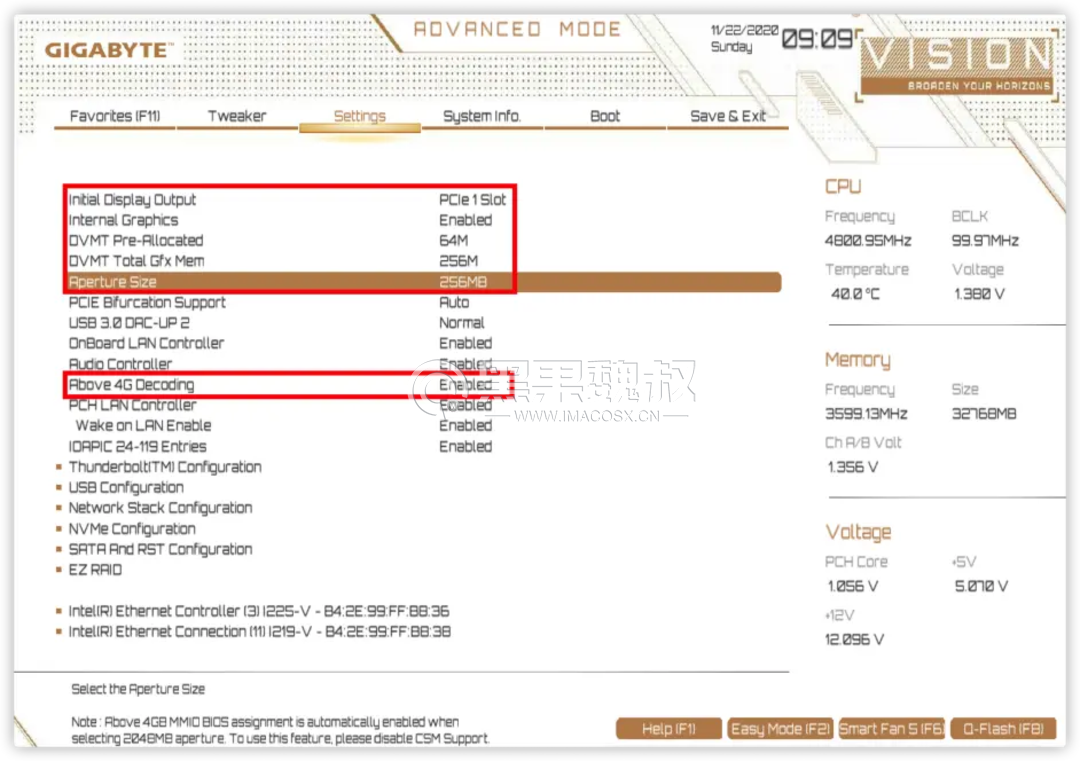Toggle Wake on LAN Enable value
Image resolution: width=1080 pixels, height=761 pixels.
(466, 426)
